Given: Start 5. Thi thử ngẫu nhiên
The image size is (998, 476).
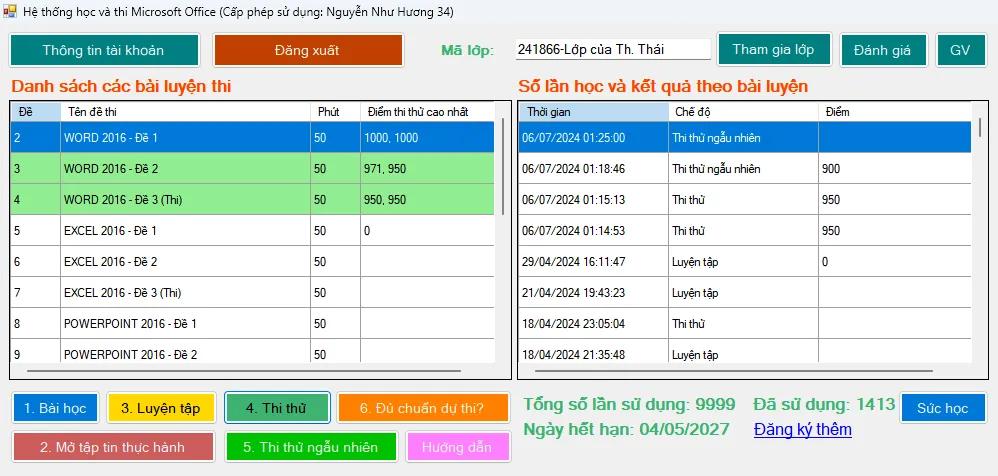Looking at the screenshot, I should point(311,447).
